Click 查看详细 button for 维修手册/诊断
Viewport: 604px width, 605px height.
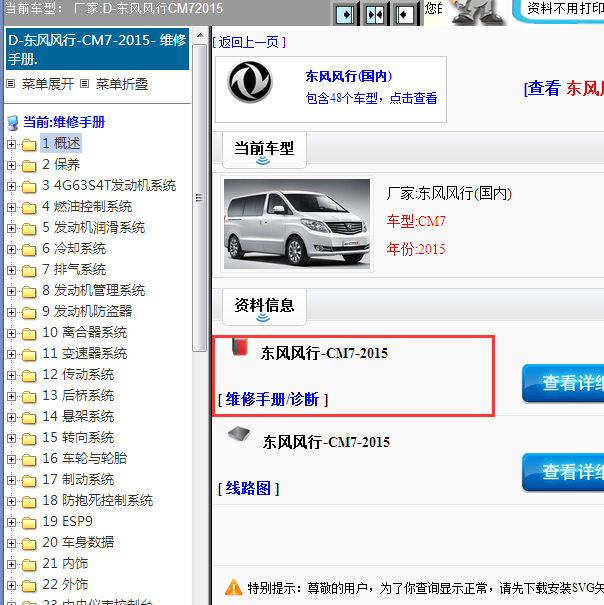click(x=563, y=383)
